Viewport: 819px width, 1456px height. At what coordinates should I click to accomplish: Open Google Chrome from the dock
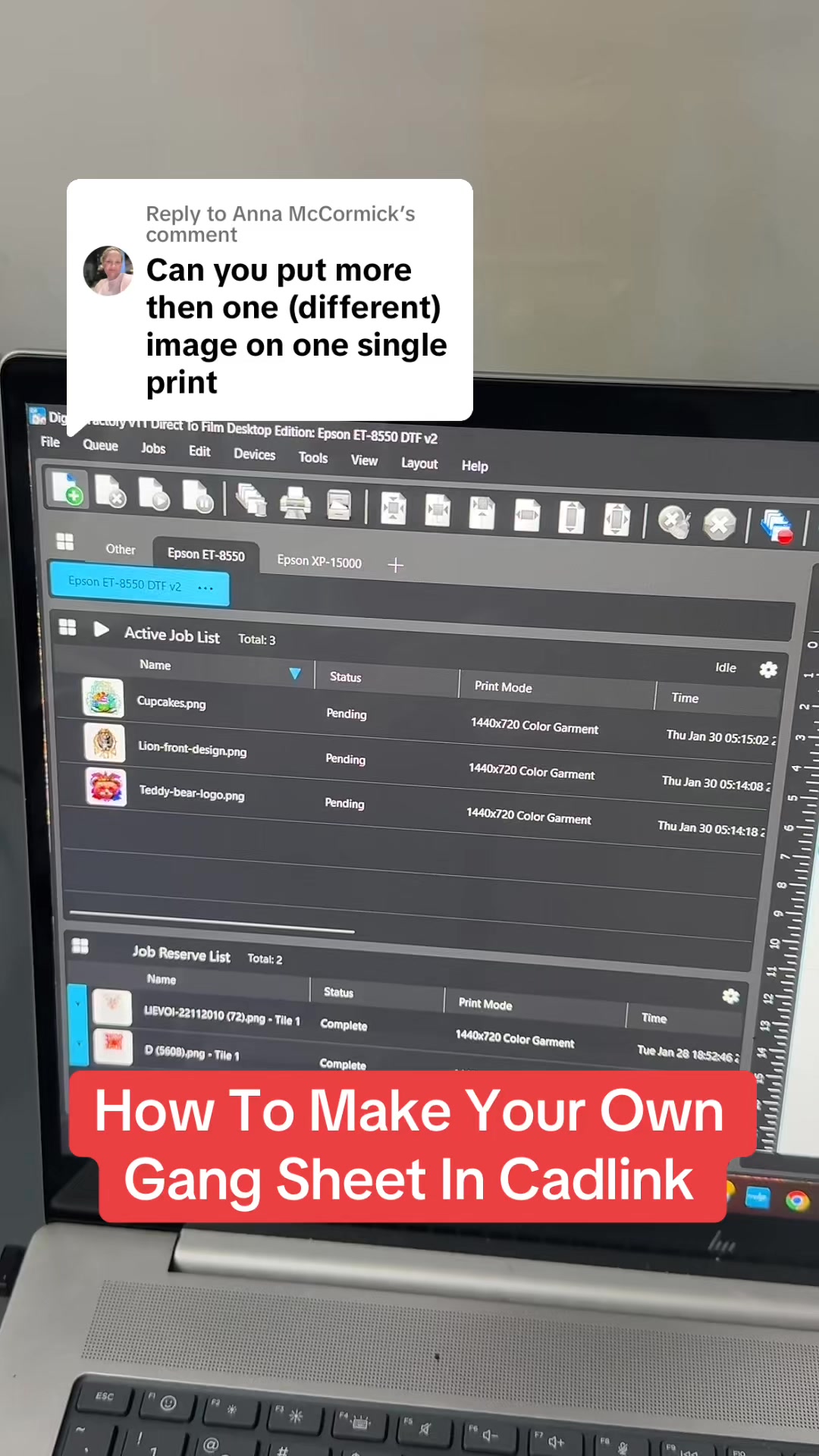point(797,1201)
